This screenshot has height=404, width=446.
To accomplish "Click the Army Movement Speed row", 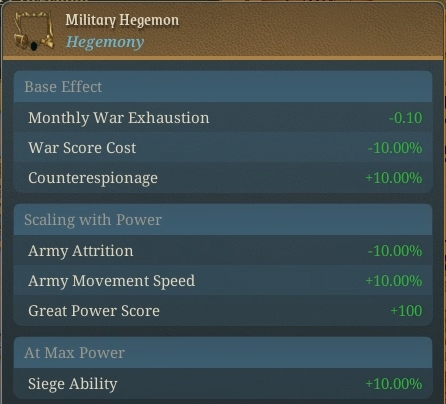I will (223, 280).
